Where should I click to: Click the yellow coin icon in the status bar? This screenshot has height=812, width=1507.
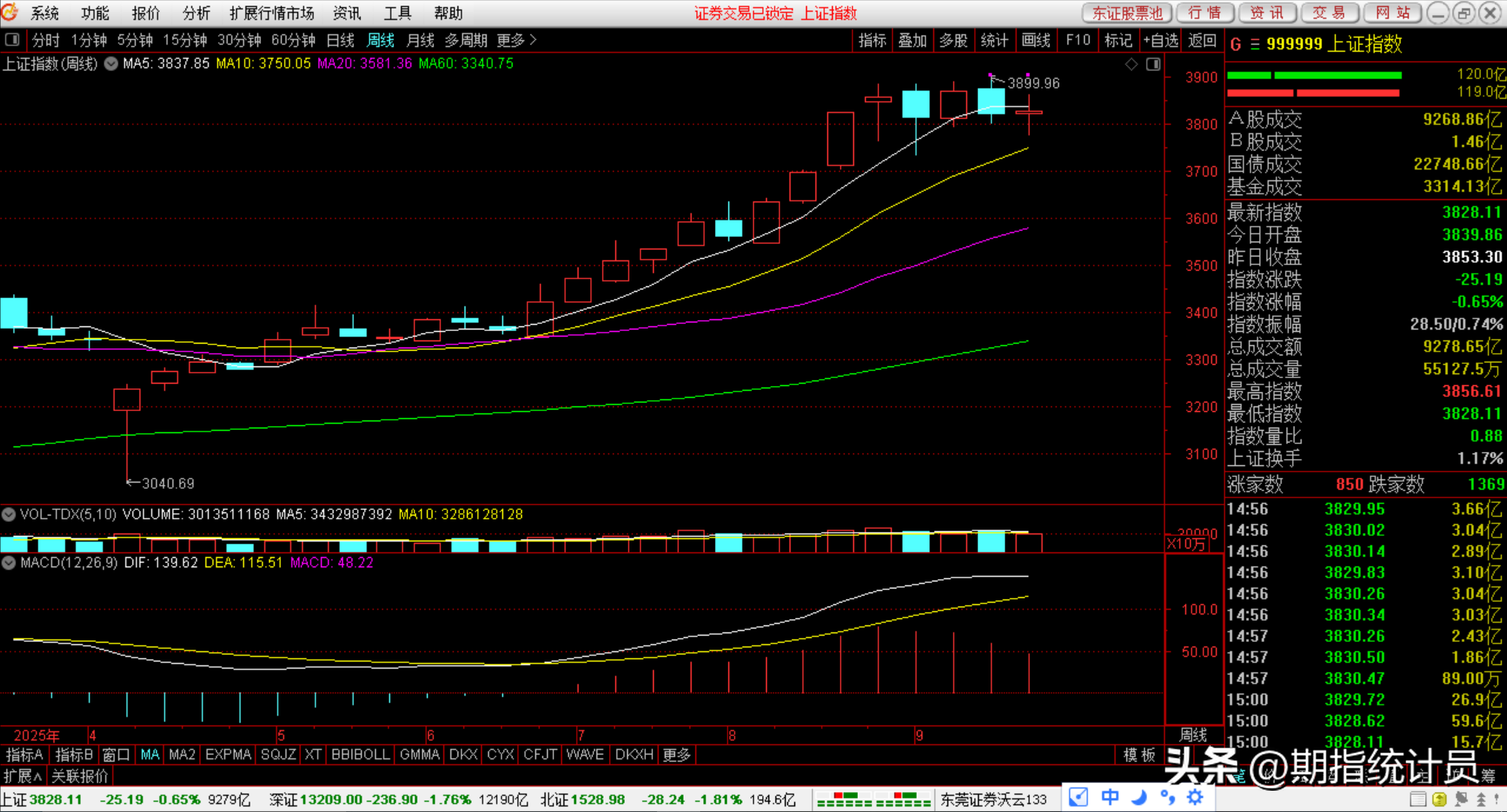coord(1439,799)
